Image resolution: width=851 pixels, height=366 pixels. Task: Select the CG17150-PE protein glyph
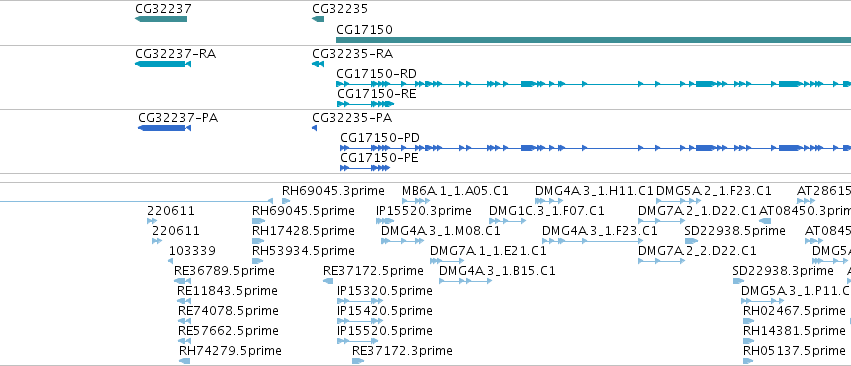tap(365, 168)
